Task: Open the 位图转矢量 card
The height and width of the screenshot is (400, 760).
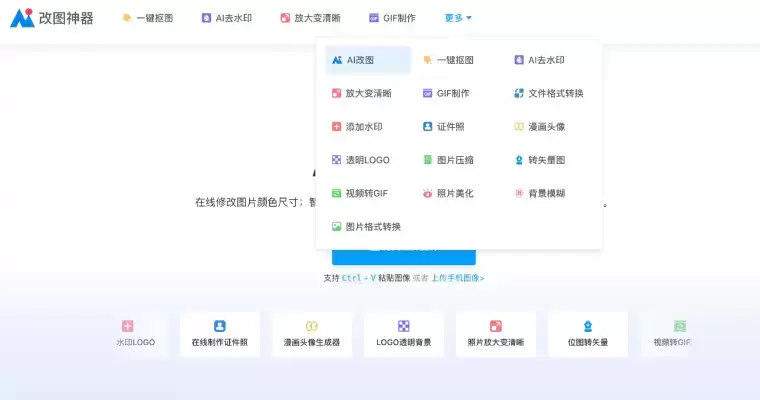Action: click(x=588, y=335)
